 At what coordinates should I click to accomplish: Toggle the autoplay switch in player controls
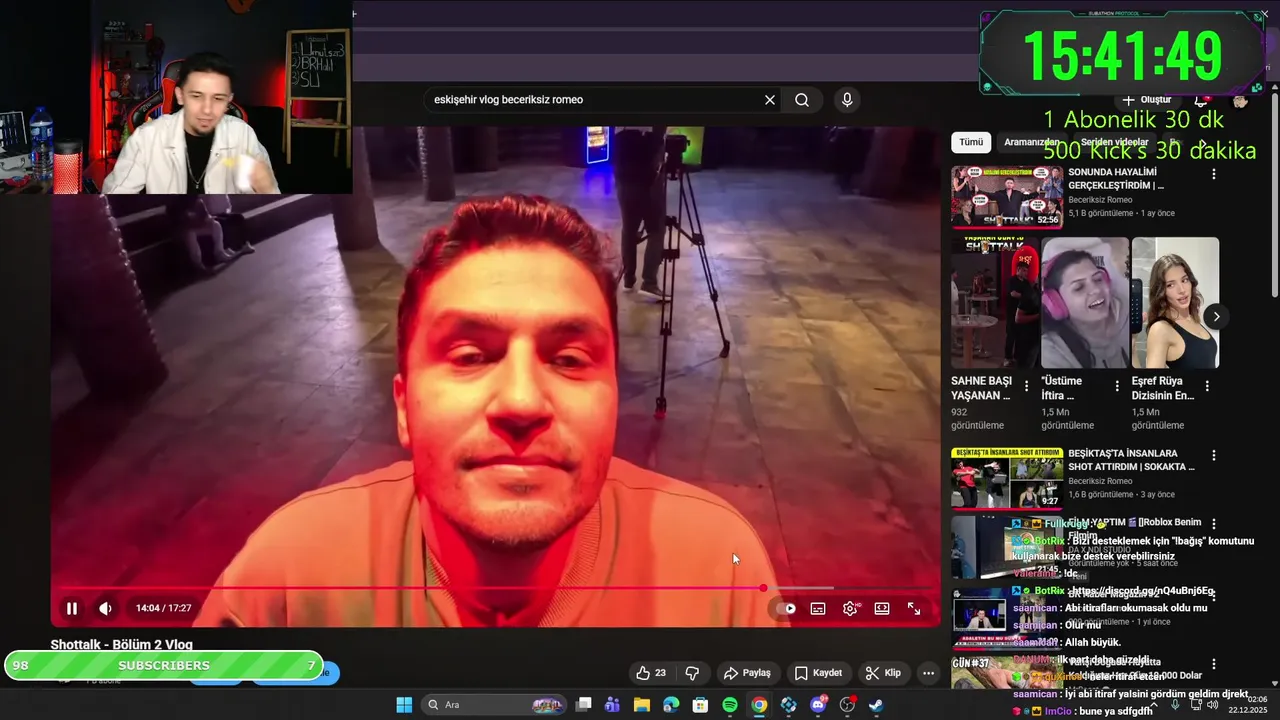tap(786, 608)
